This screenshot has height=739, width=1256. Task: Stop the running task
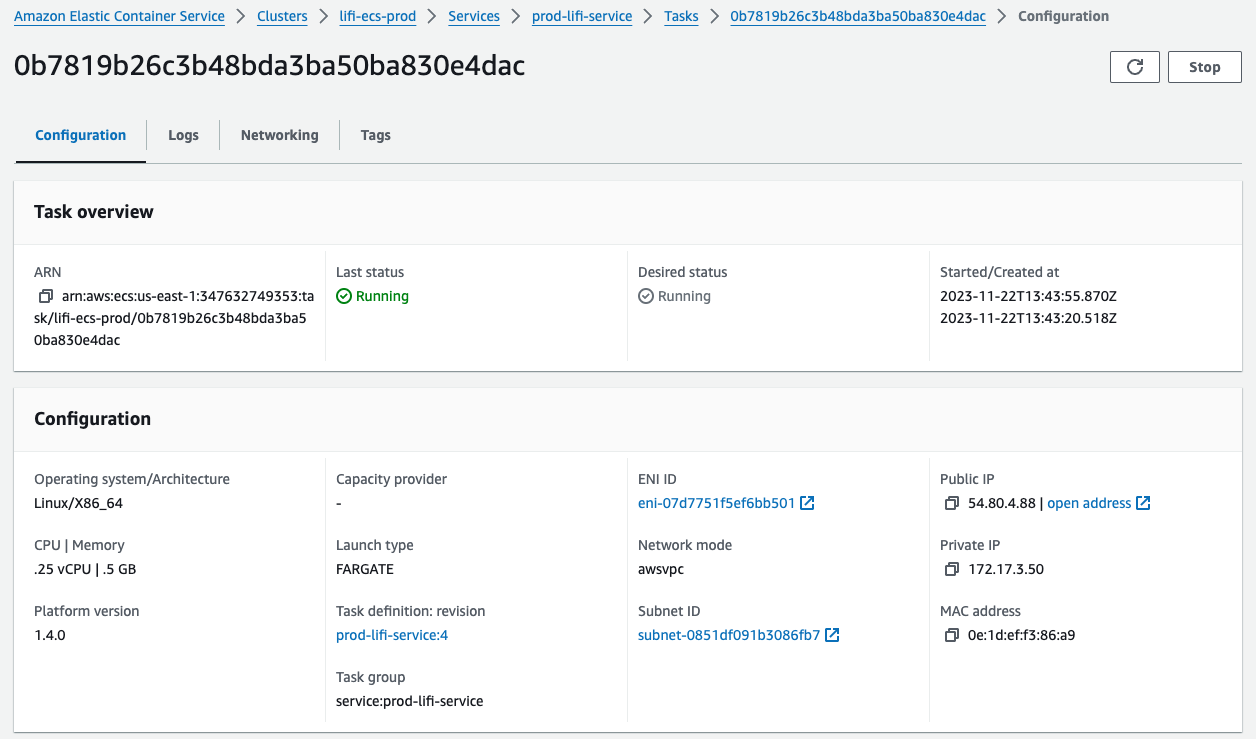point(1204,67)
